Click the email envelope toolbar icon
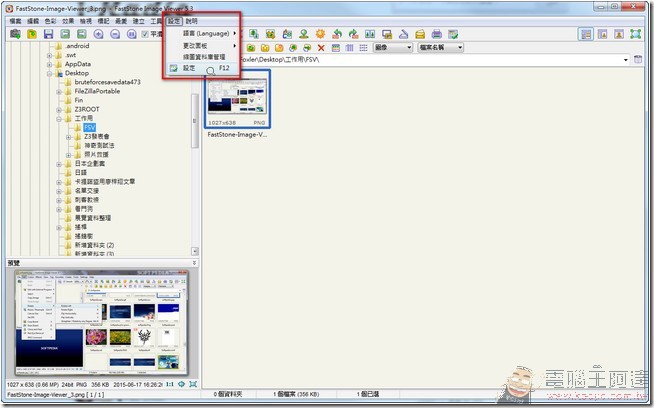654x408 pixels. [420, 34]
